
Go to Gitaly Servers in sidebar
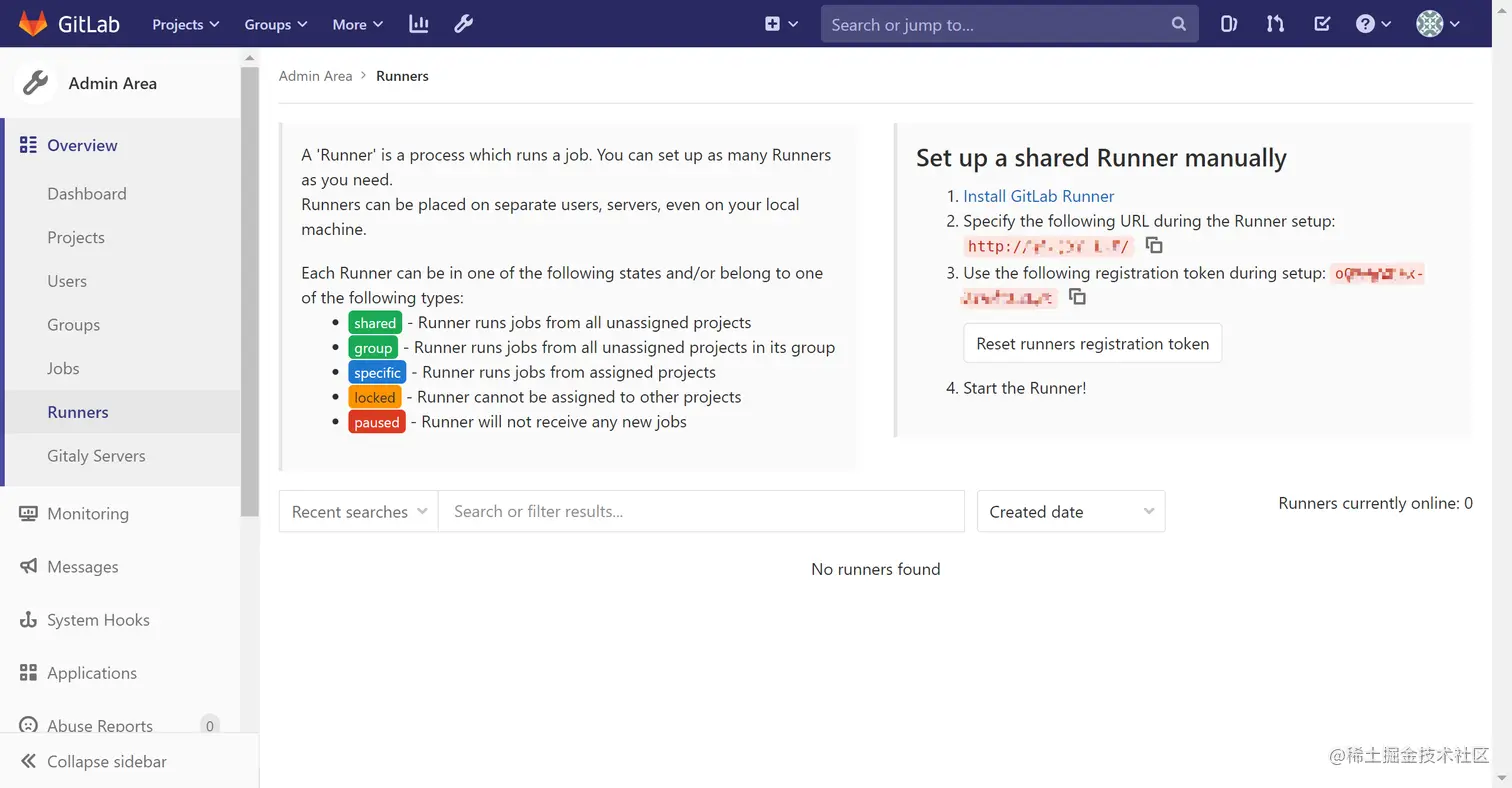click(96, 456)
